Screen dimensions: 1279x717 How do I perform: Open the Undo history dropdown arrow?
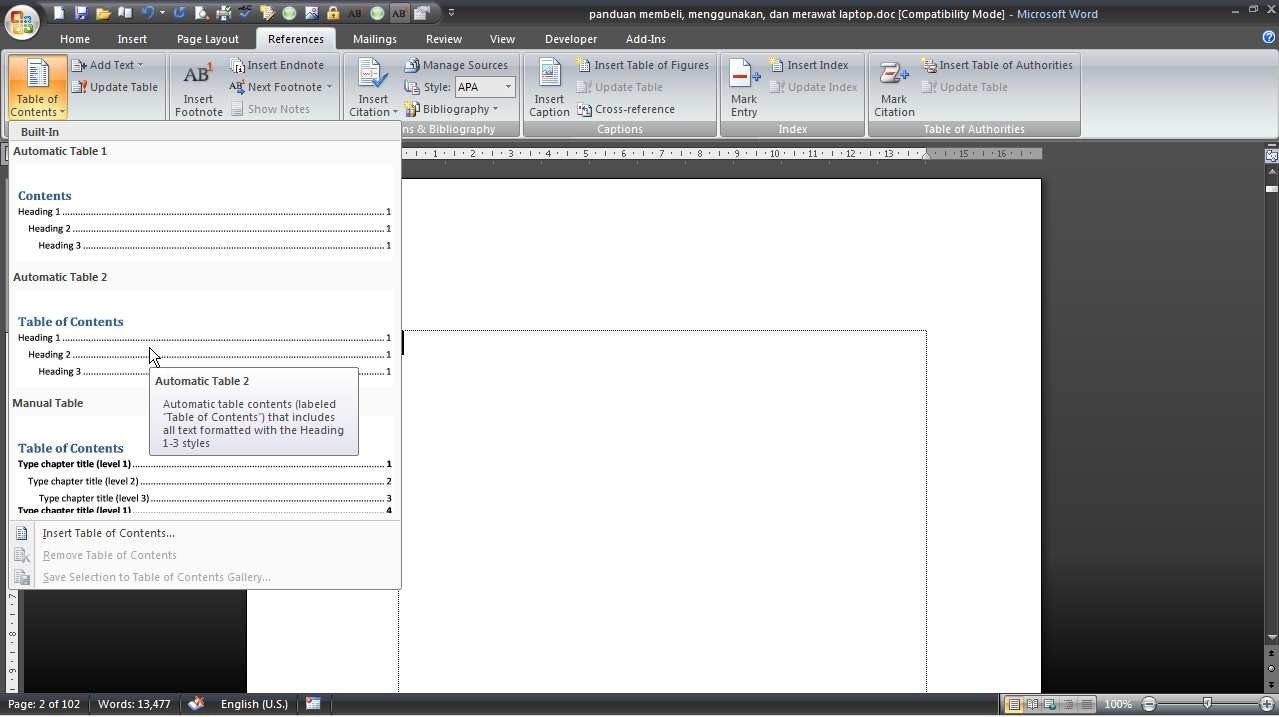pos(162,13)
